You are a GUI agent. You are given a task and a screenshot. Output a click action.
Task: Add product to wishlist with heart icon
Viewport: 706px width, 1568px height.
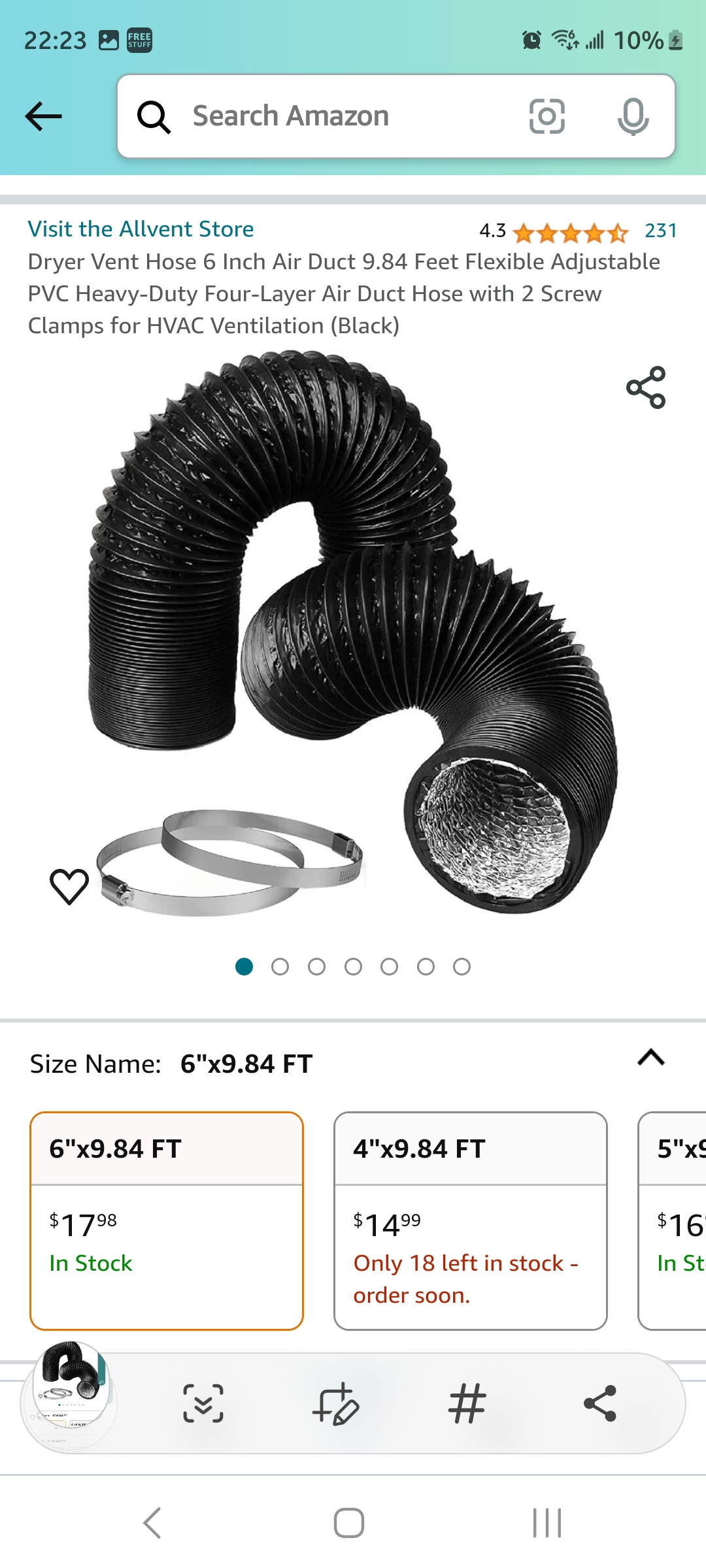[x=69, y=887]
